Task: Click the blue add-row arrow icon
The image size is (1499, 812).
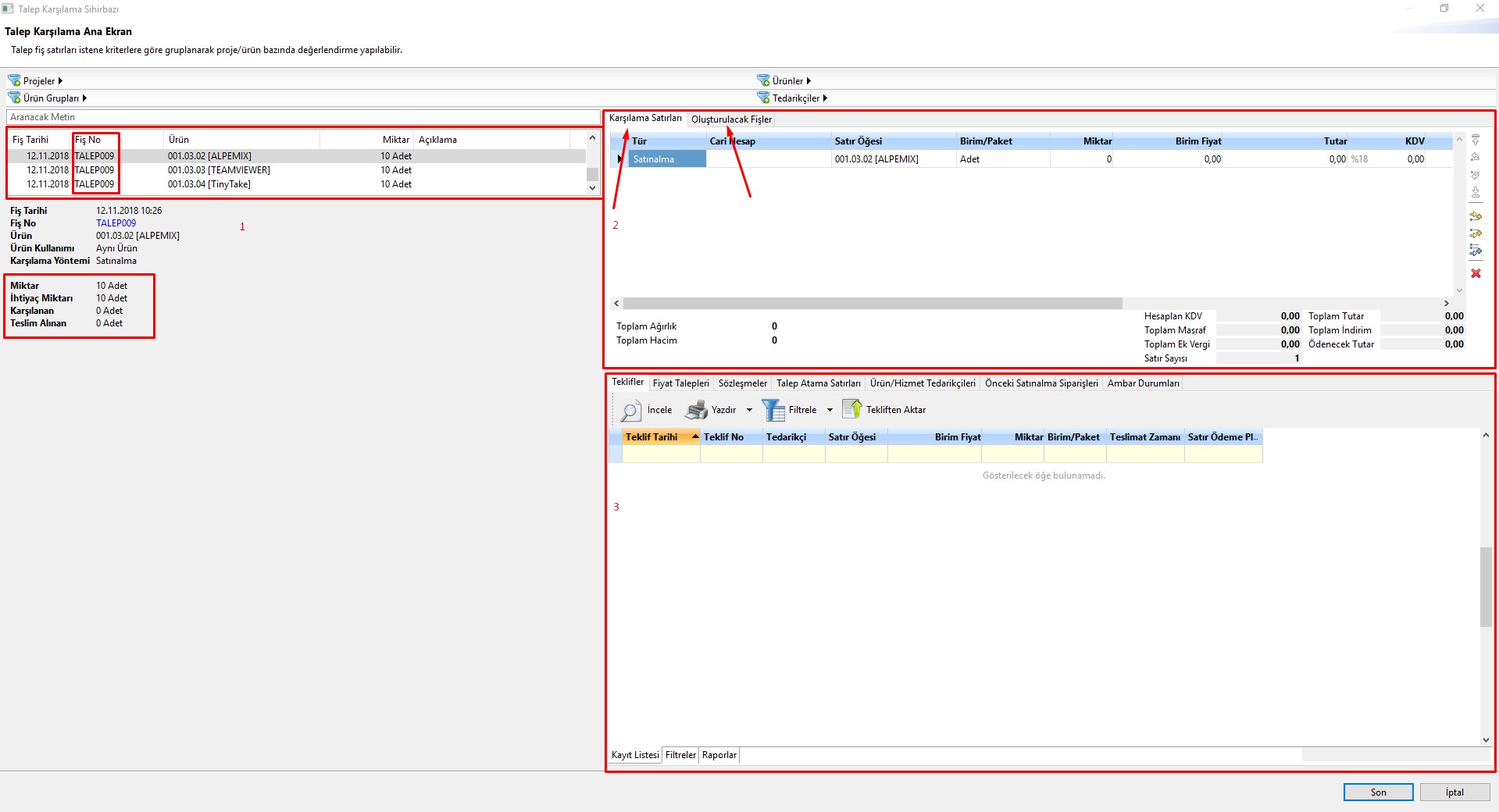Action: coord(1476,251)
